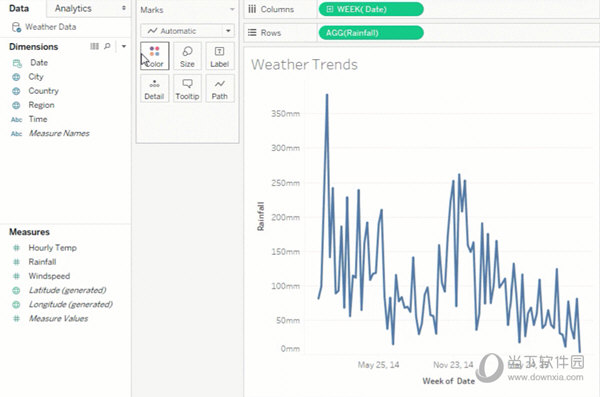Screen dimensions: 600x397
Task: Select the Weather Data data source
Action: pos(51,27)
